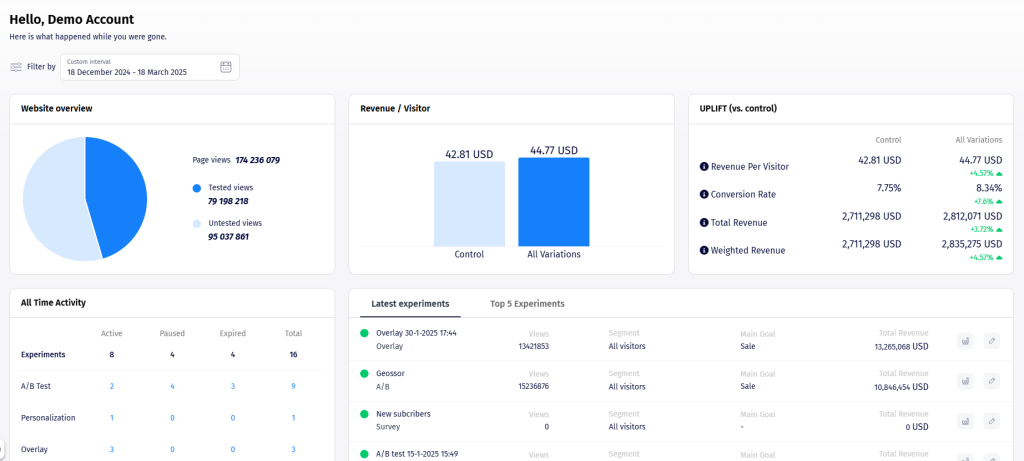Open paused A/B Test count link
The height and width of the screenshot is (461, 1024).
[x=172, y=386]
